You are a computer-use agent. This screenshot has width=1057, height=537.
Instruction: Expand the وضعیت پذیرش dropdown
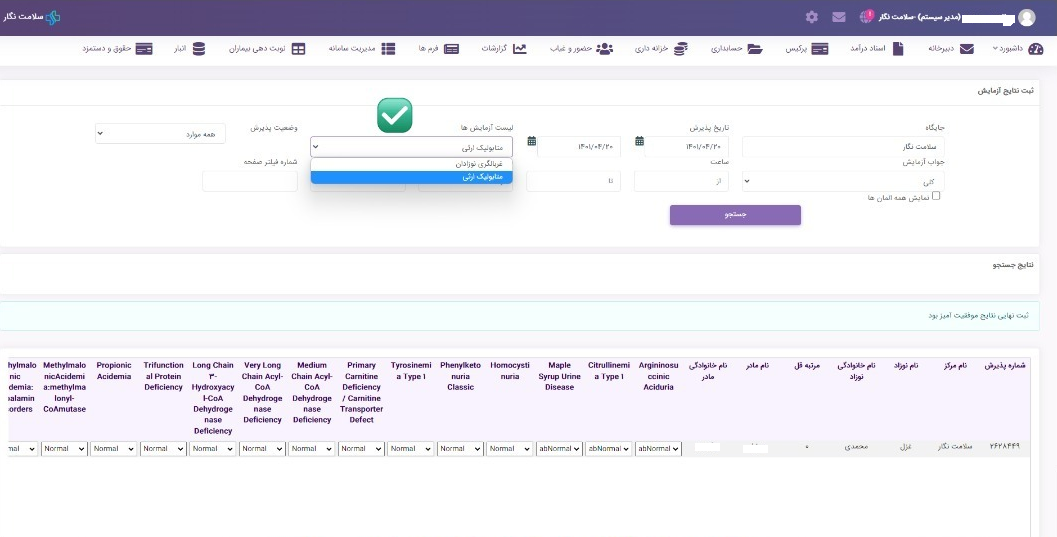click(x=160, y=133)
